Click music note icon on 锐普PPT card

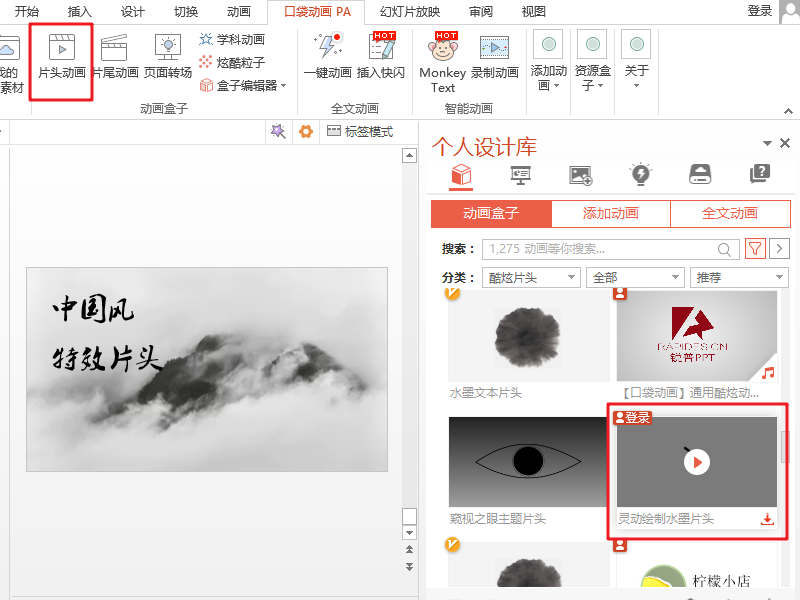tap(768, 373)
